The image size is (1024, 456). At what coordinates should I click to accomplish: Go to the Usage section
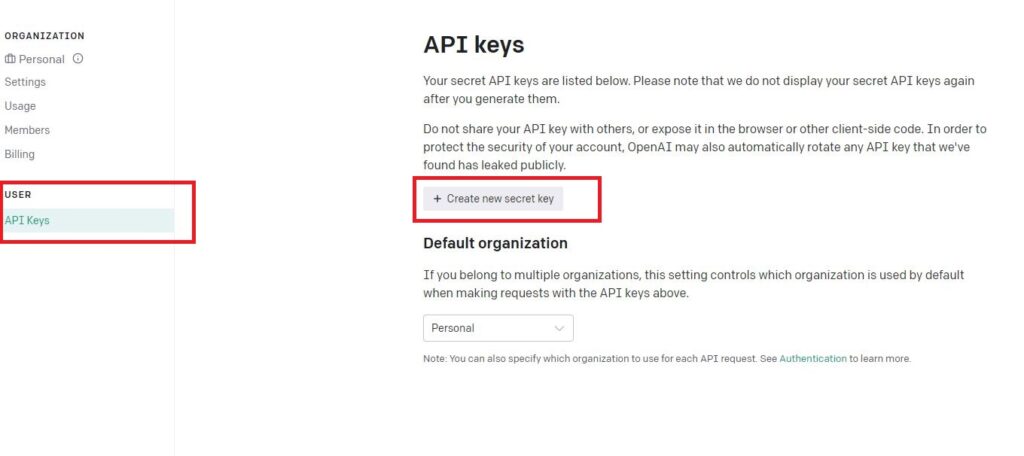[20, 106]
